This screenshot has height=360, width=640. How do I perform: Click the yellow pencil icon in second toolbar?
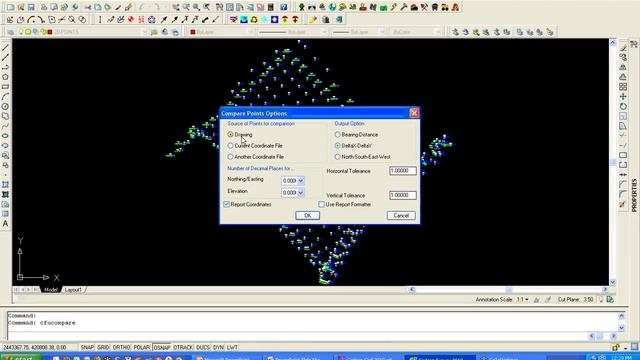tap(313, 19)
